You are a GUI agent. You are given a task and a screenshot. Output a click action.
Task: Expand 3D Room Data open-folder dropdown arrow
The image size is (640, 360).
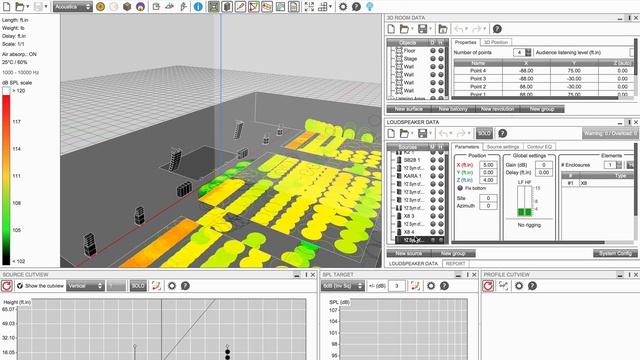412,29
